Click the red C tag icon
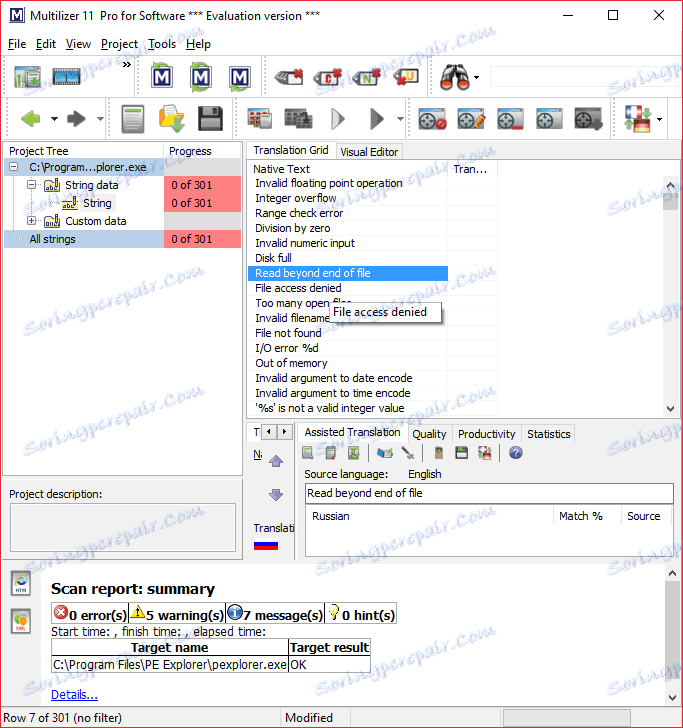 [328, 77]
